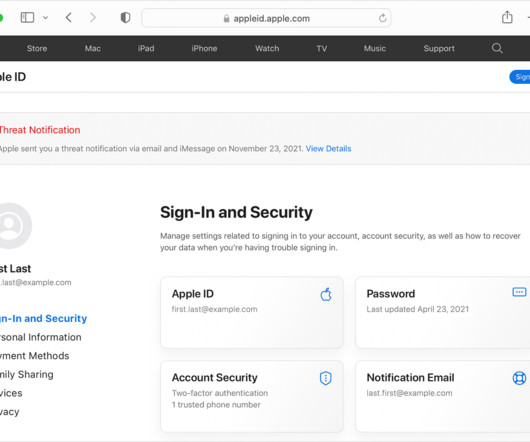Click the 1 trusted phone number text
Viewport: 530px width, 442px height.
coord(216,405)
